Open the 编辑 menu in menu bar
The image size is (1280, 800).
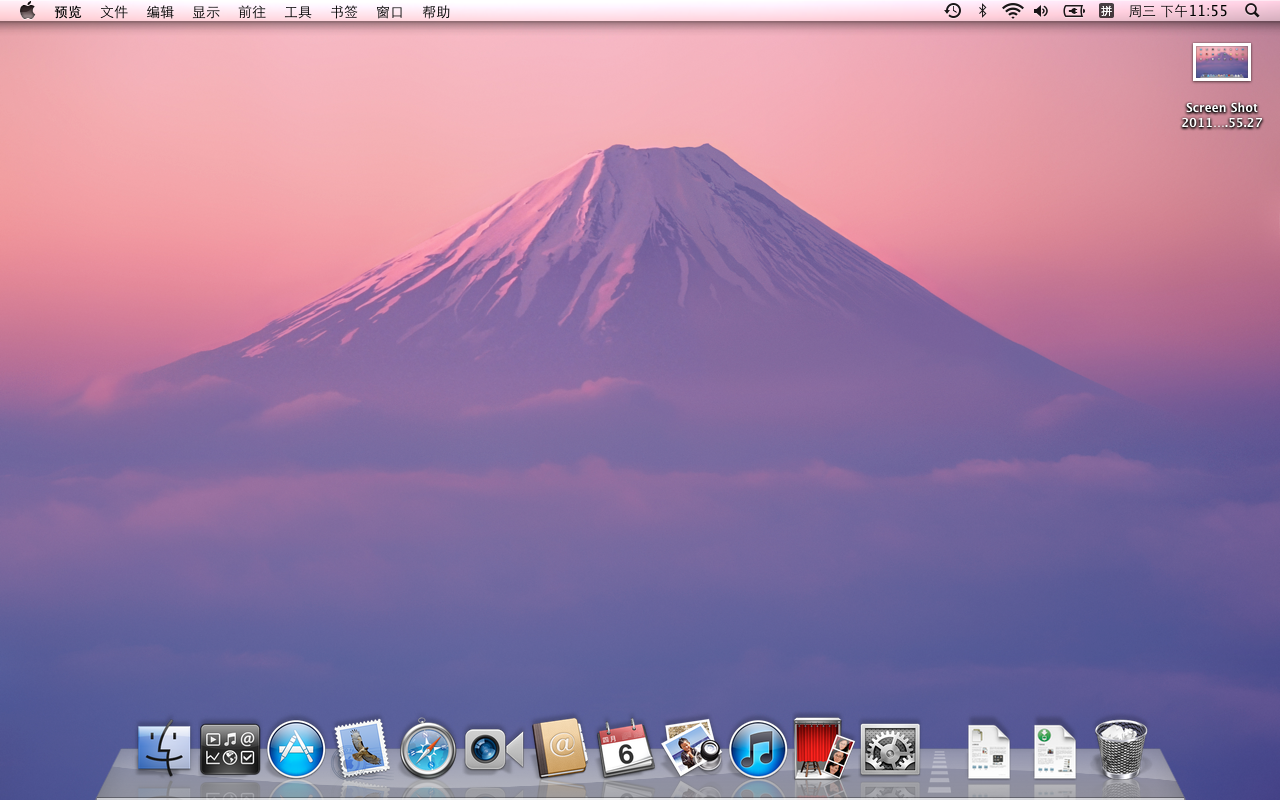(160, 12)
